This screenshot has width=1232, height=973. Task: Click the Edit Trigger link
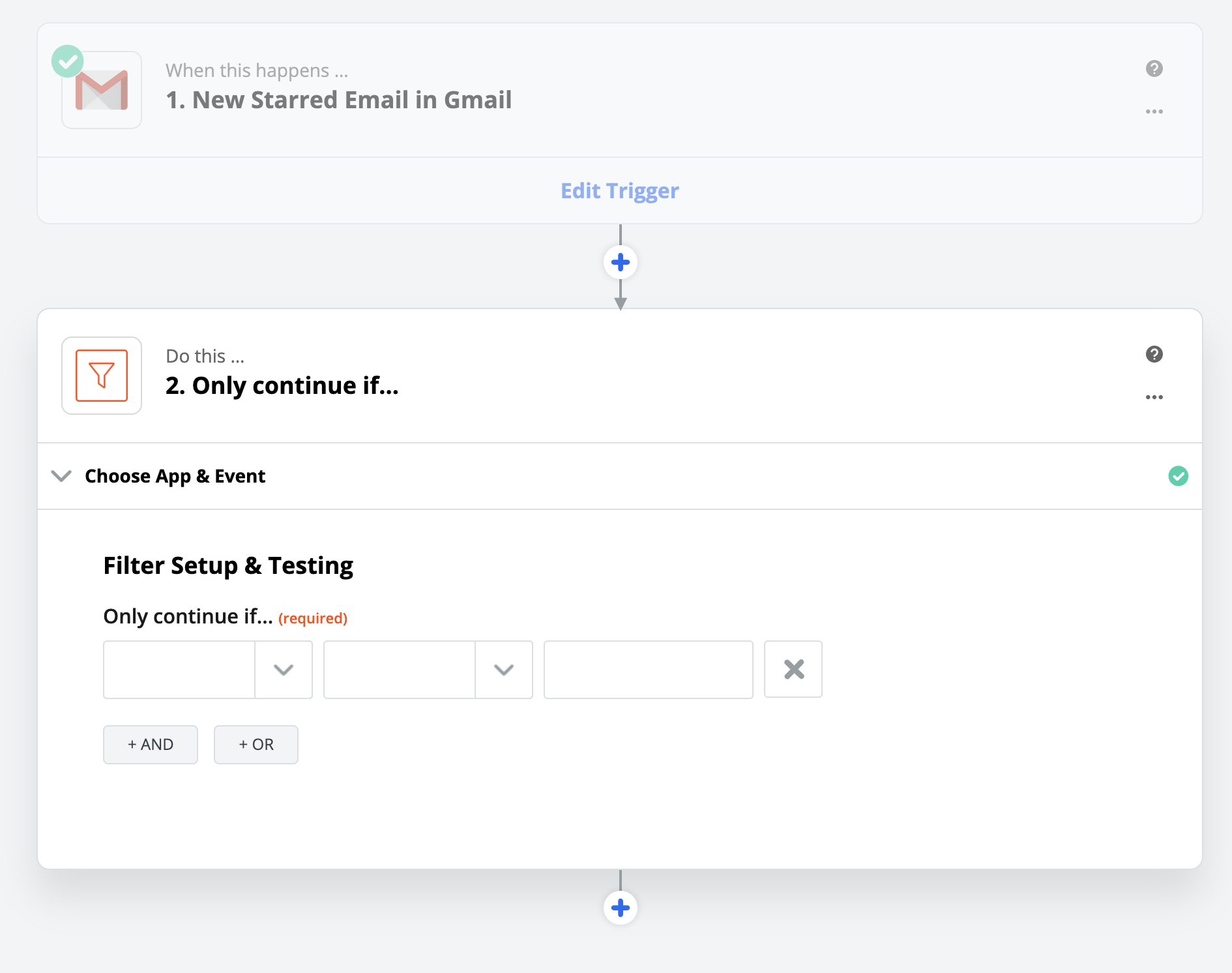coord(619,190)
